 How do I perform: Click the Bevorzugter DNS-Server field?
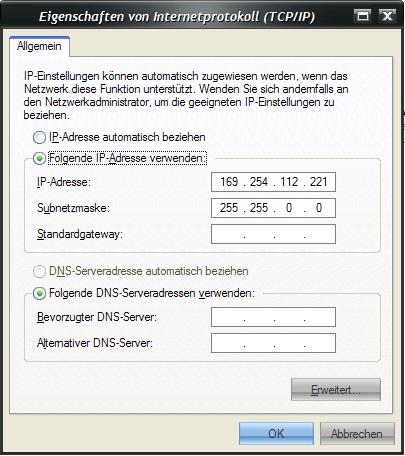[x=273, y=317]
